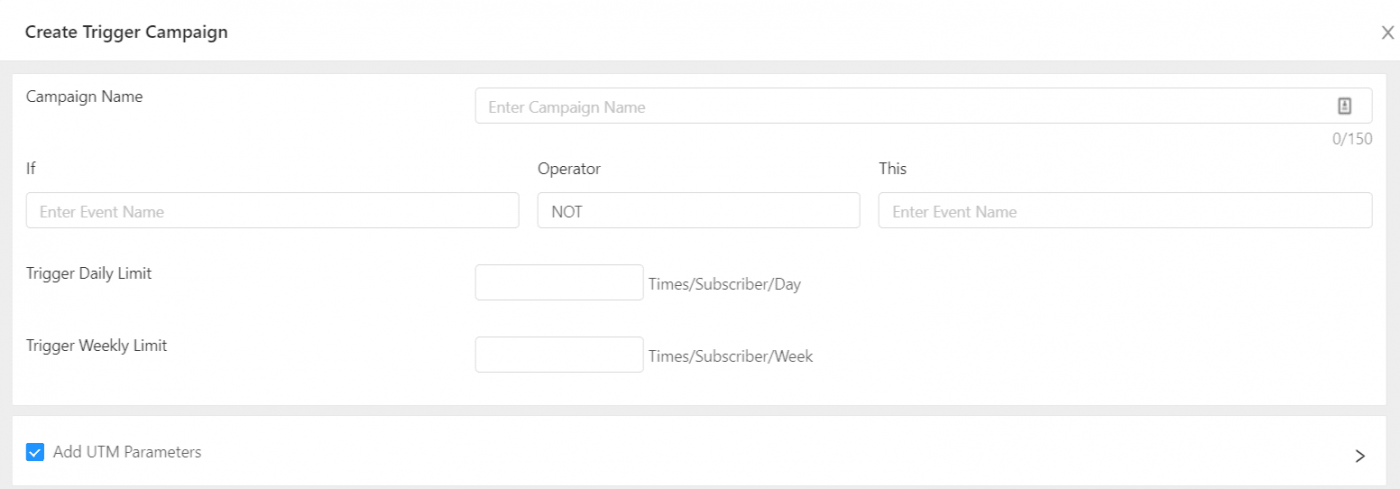The height and width of the screenshot is (489, 1400).
Task: Open the Operator dropdown showing NOT
Action: (x=698, y=210)
